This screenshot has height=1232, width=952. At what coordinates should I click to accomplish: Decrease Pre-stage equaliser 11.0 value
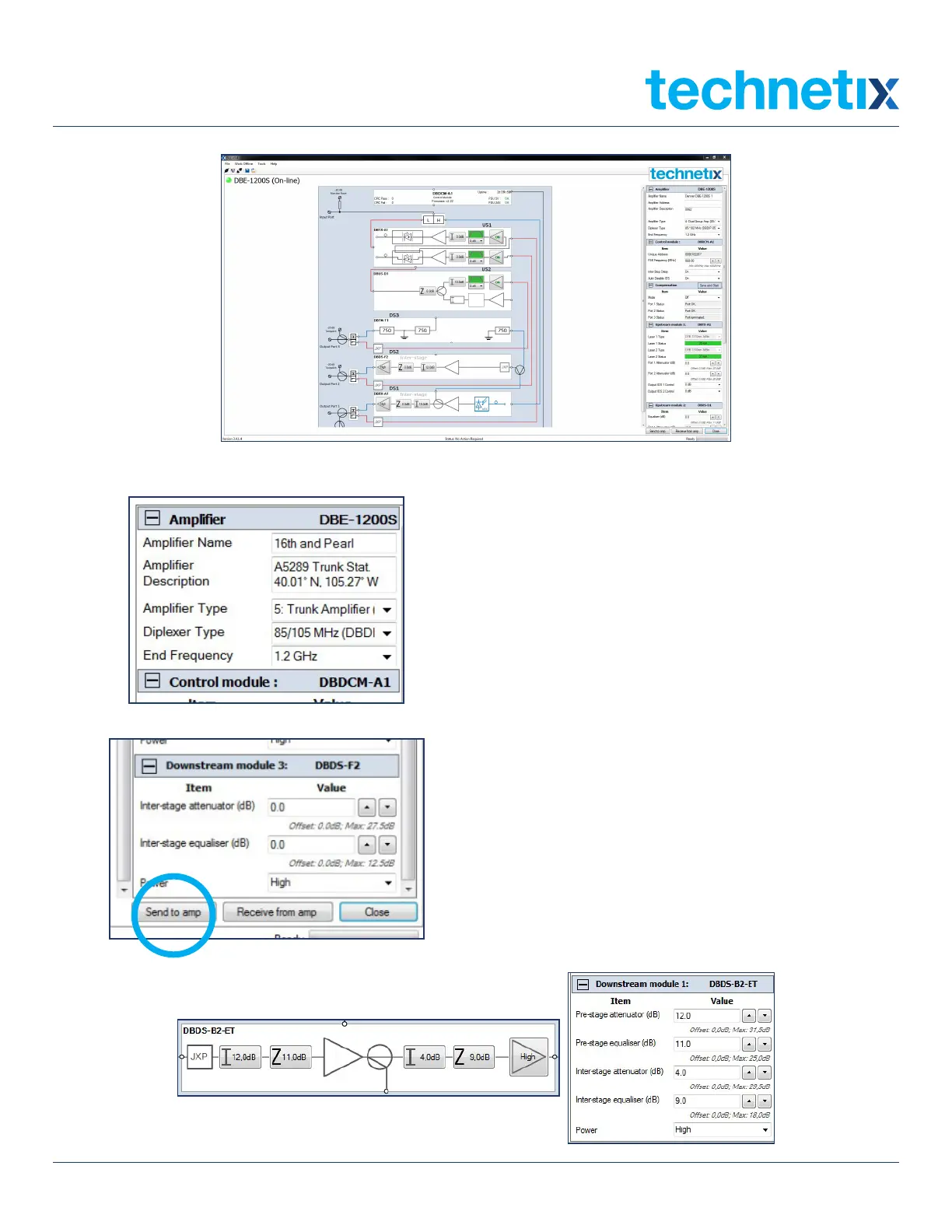pyautogui.click(x=764, y=1044)
